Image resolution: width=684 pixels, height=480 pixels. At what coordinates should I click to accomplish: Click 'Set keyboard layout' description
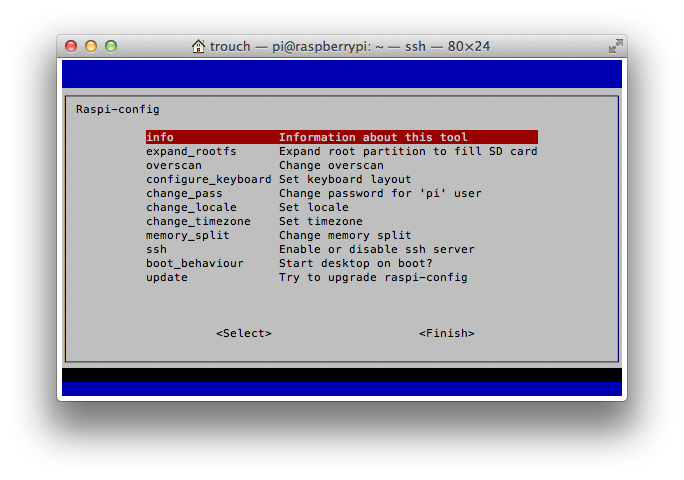point(345,179)
